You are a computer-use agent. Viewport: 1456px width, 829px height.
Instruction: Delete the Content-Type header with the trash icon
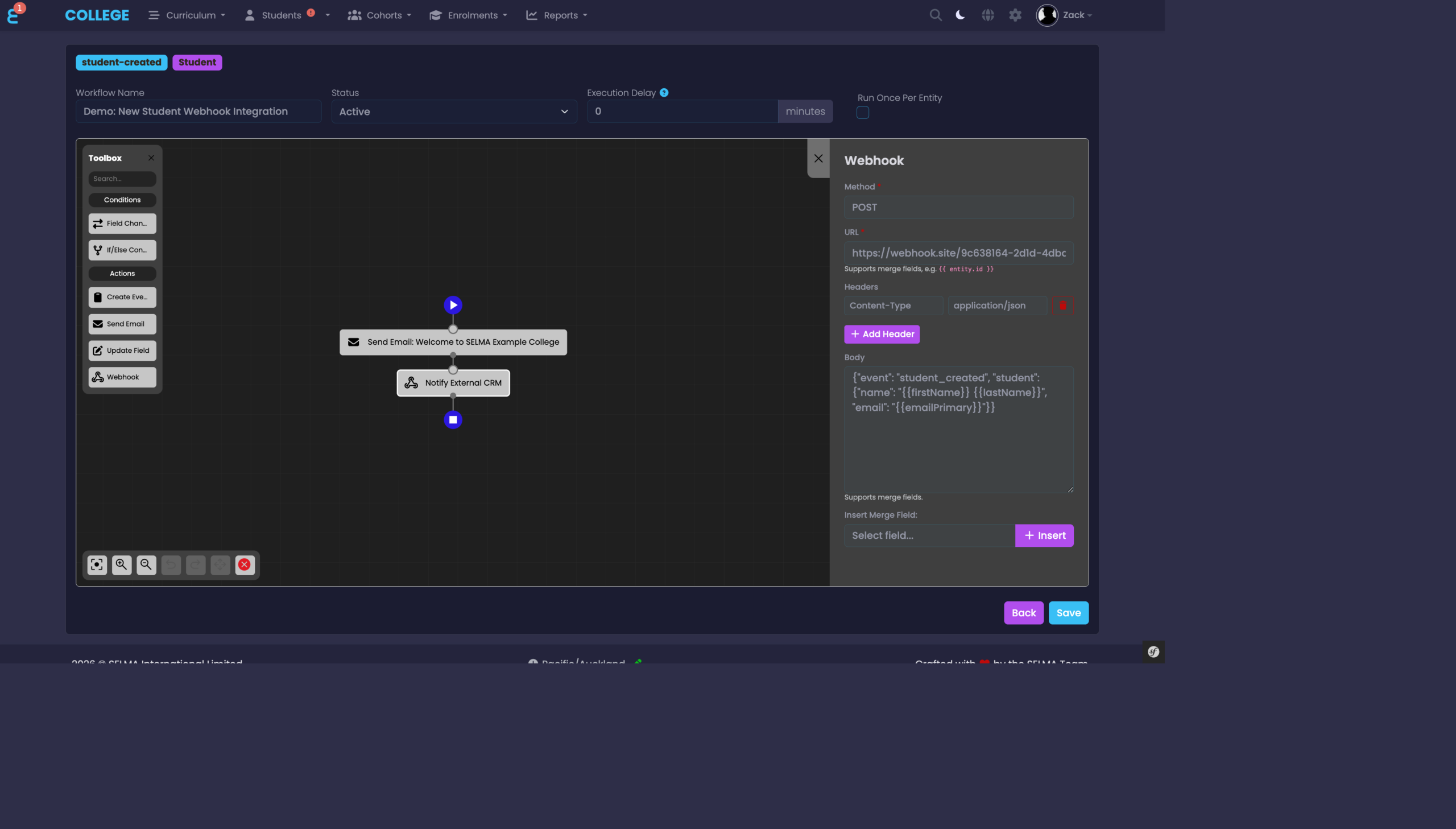click(x=1062, y=305)
